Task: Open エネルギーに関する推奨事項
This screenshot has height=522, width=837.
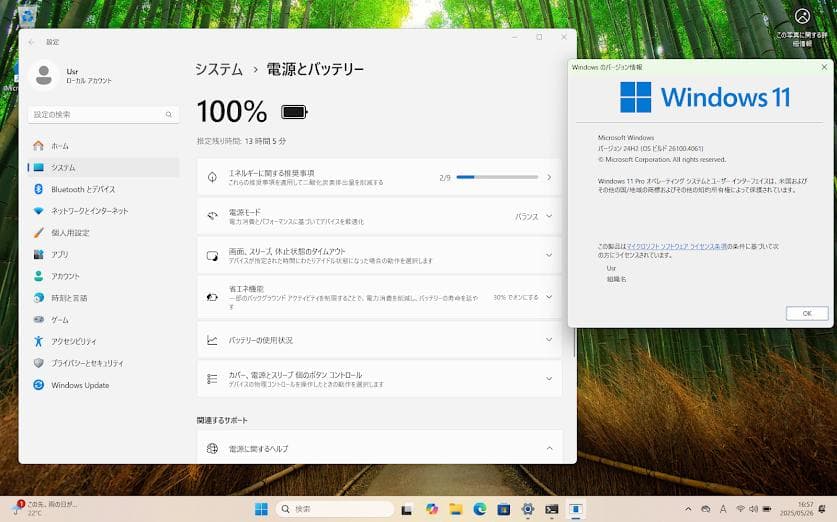Action: pos(379,177)
